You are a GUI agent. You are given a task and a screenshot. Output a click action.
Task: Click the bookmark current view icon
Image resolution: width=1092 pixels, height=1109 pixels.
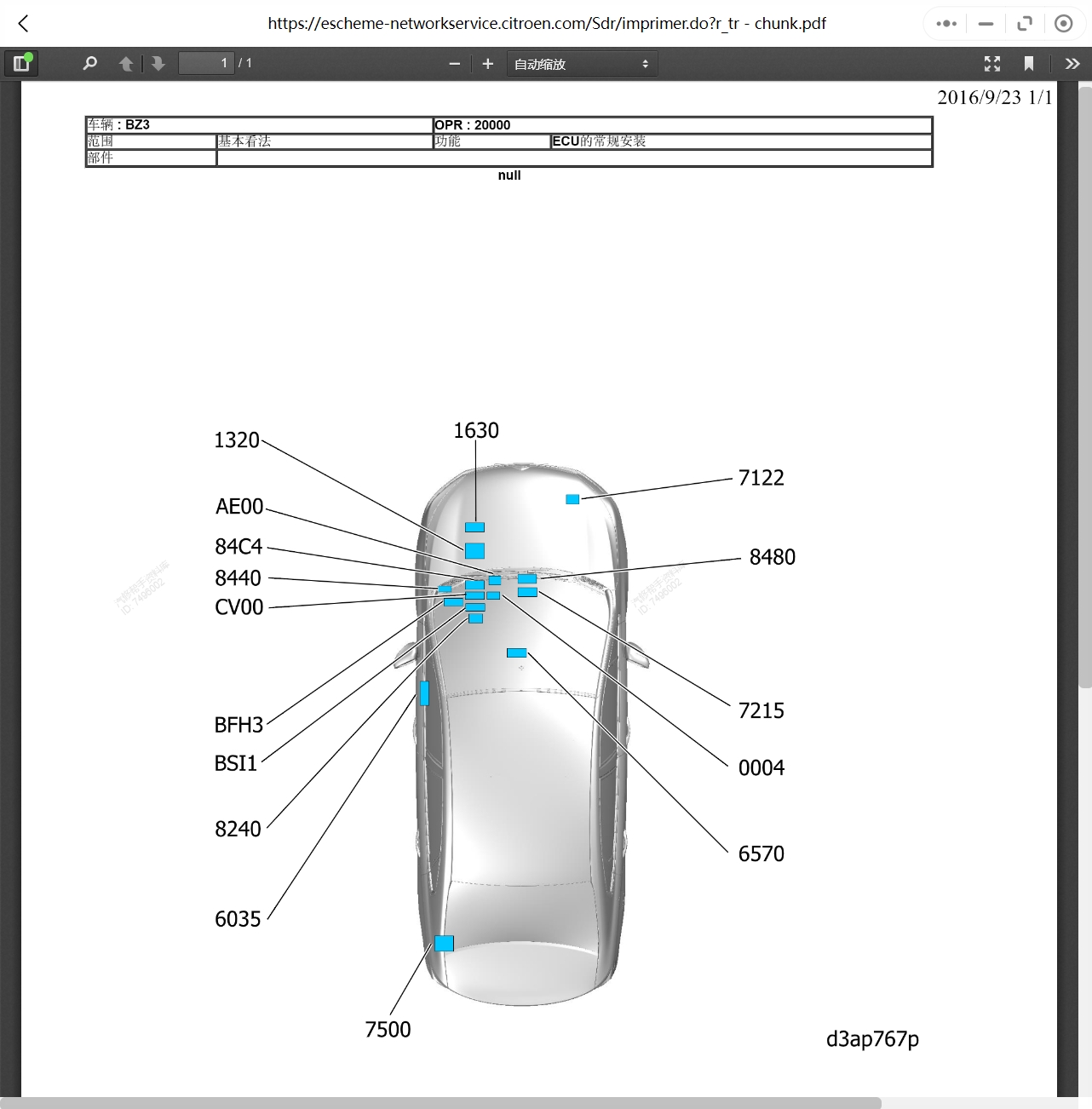pyautogui.click(x=1028, y=64)
